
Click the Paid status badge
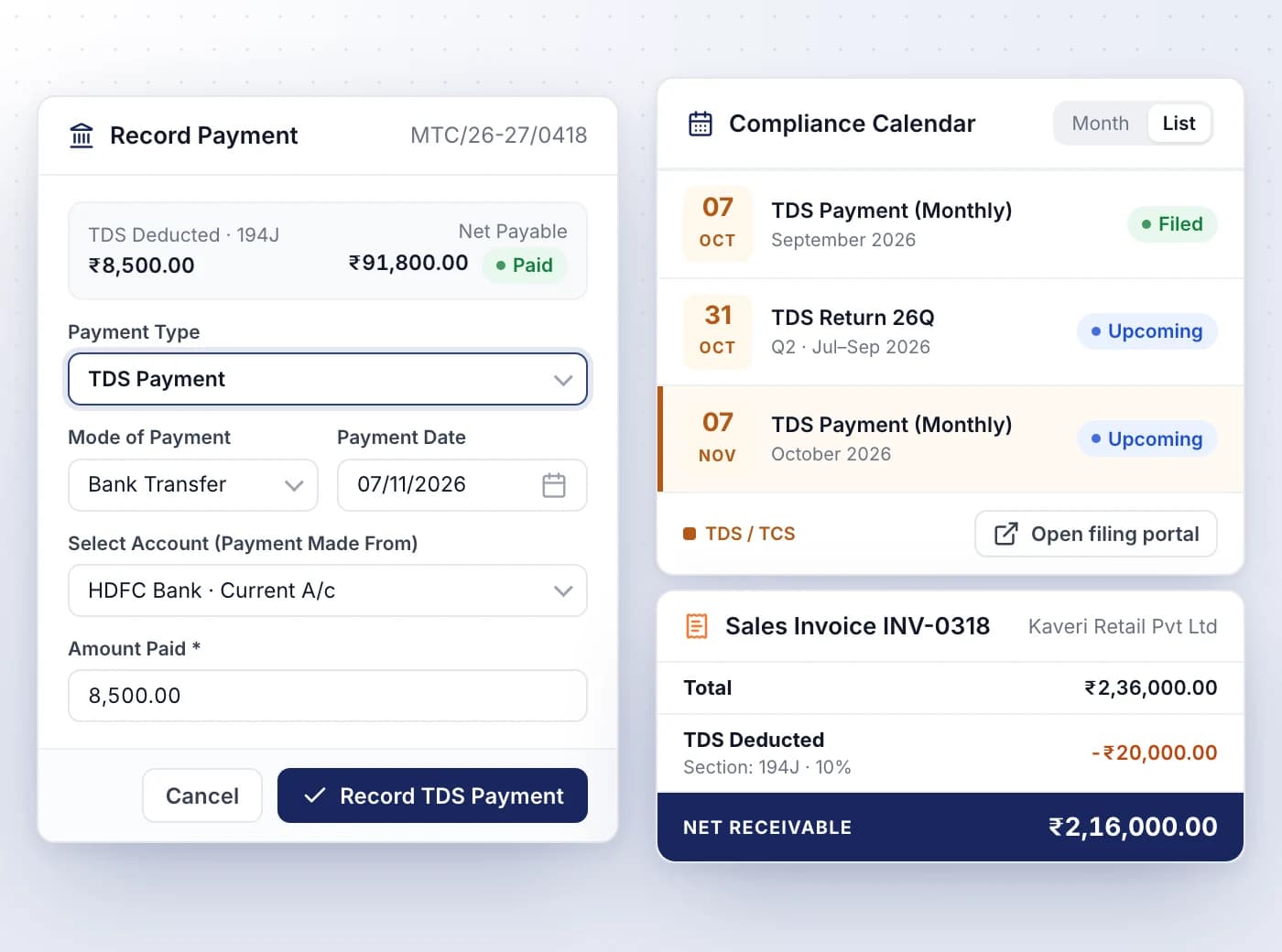click(524, 265)
